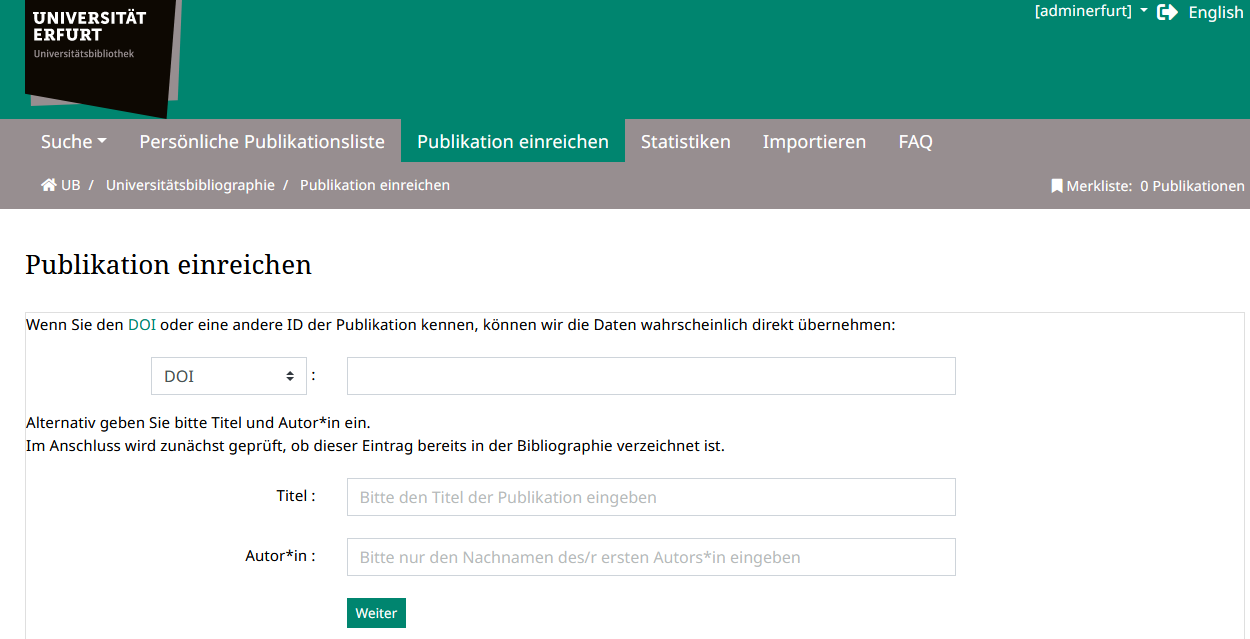The image size is (1250, 639).
Task: Click the logout icon next to English
Action: point(1167,12)
